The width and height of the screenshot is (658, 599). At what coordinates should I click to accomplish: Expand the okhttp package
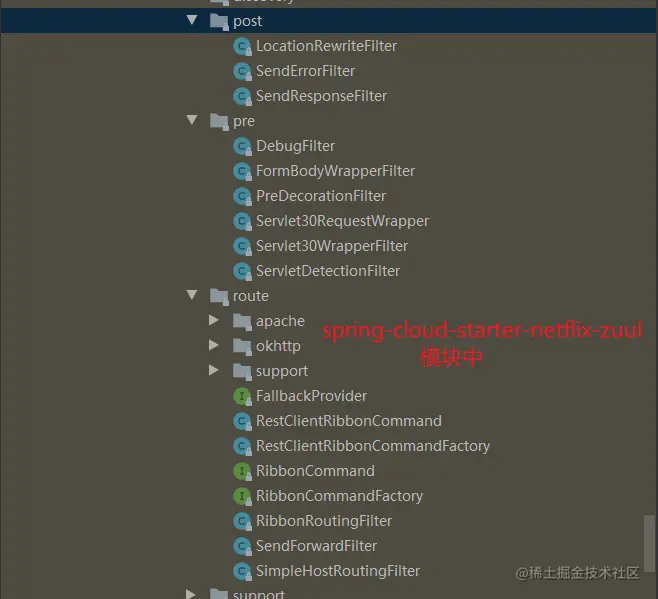click(214, 345)
